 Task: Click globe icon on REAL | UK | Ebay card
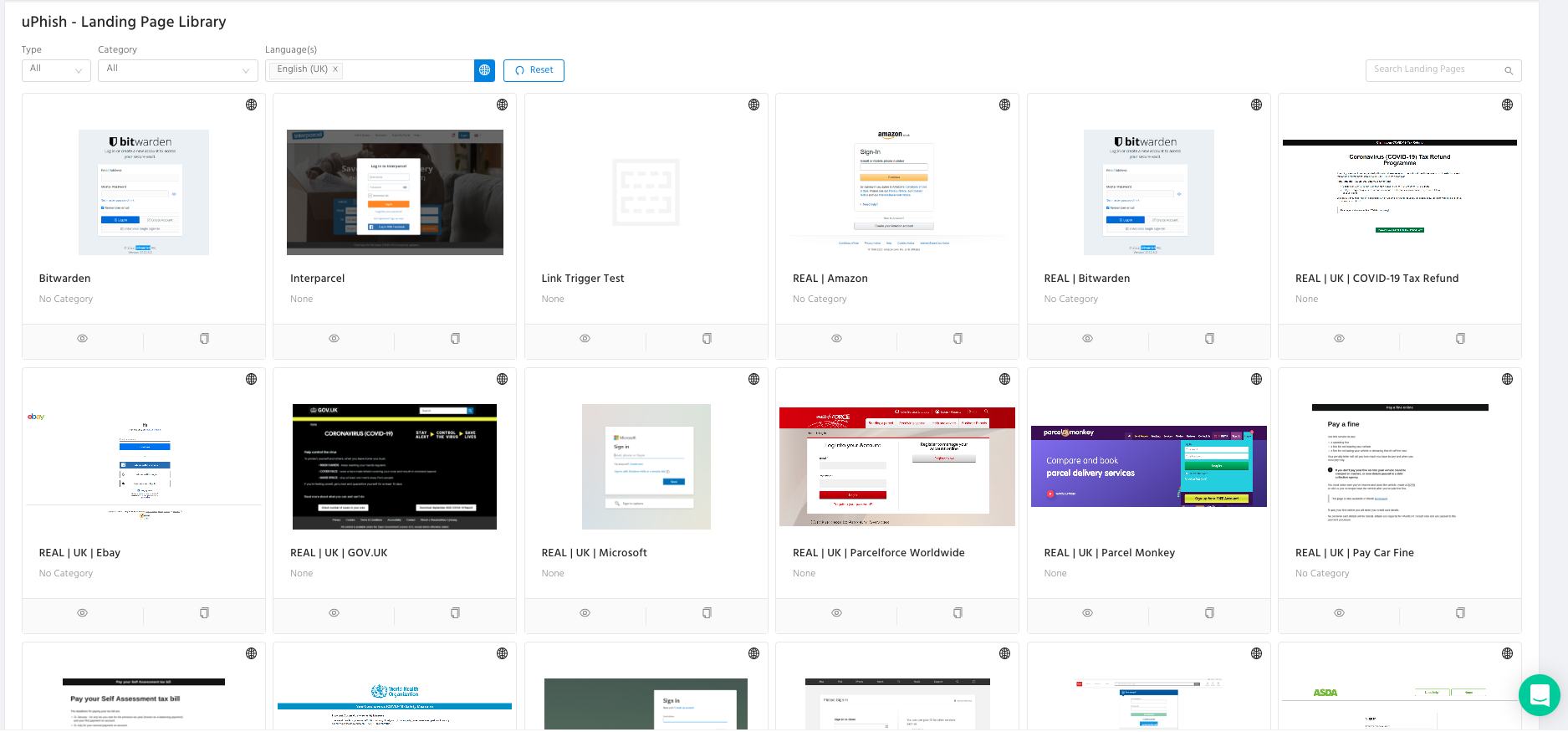[x=251, y=379]
